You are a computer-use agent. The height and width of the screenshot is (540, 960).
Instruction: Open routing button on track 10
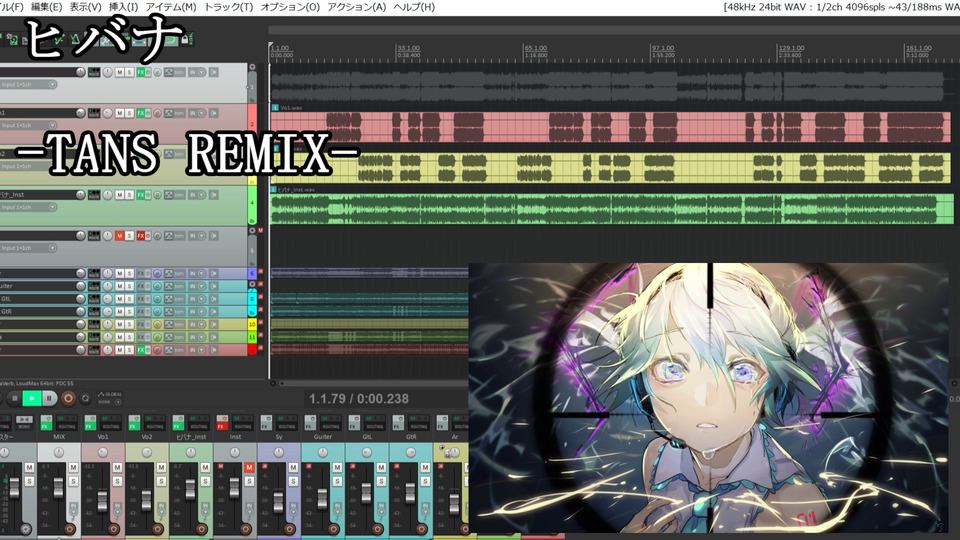coord(94,324)
